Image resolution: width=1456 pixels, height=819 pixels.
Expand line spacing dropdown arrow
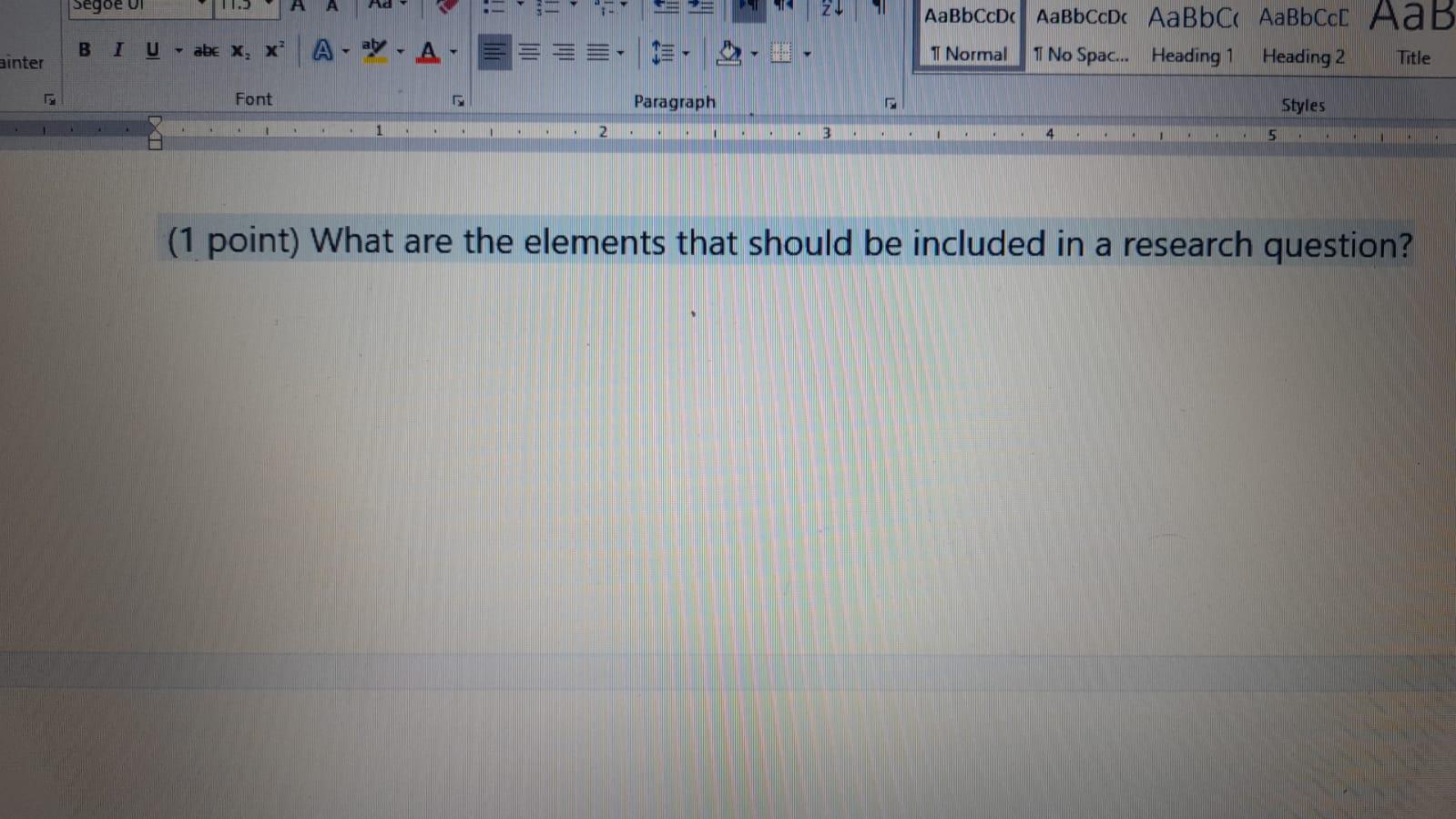click(686, 54)
